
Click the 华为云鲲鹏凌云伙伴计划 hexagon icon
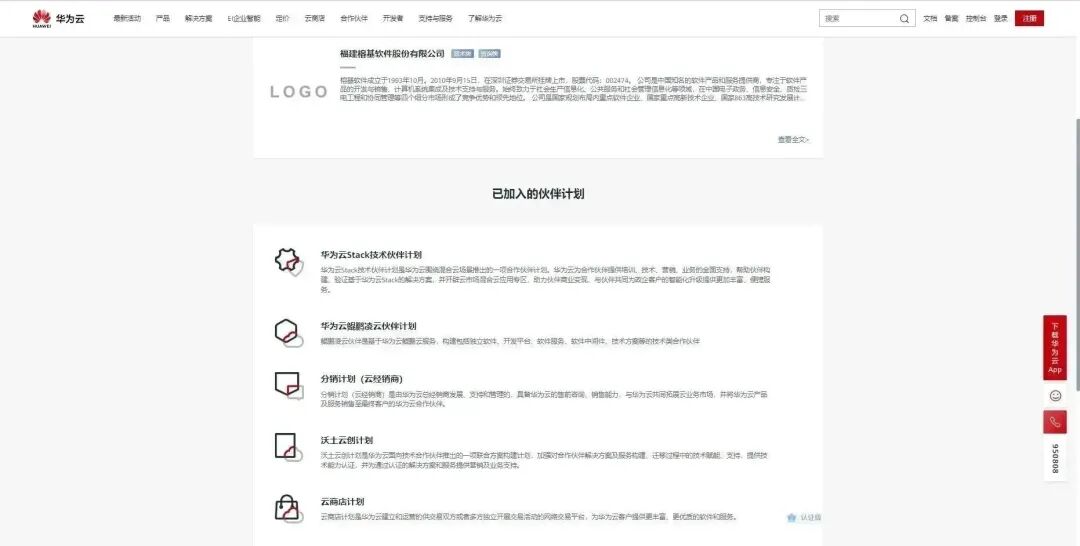click(289, 333)
